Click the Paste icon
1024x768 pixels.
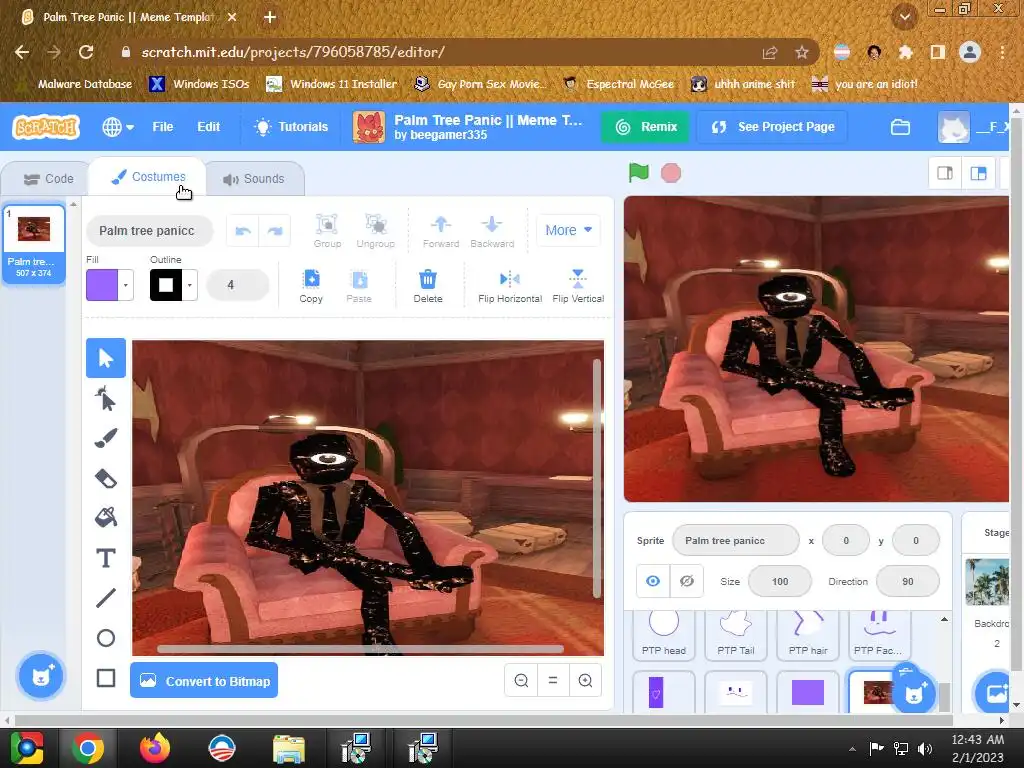[359, 286]
